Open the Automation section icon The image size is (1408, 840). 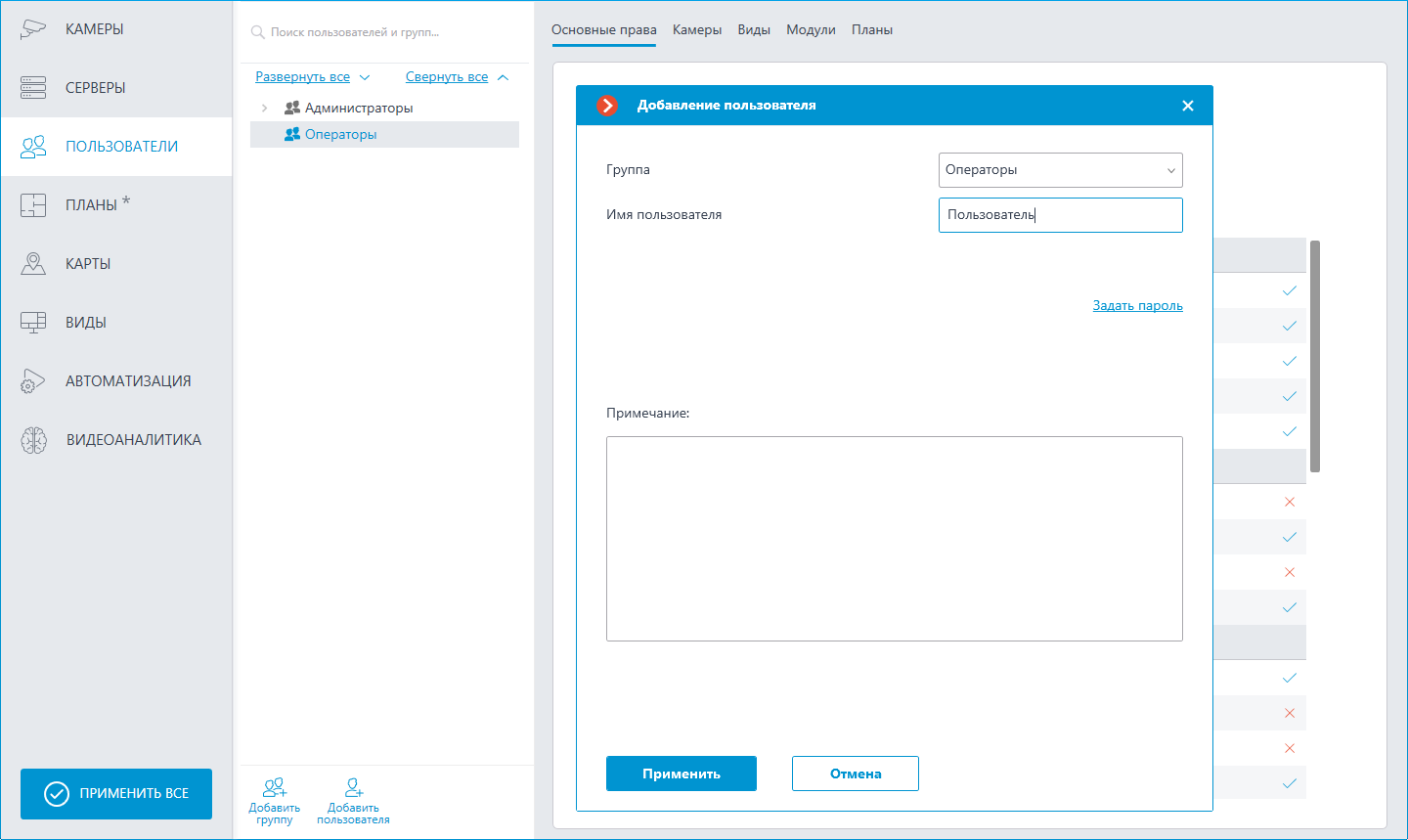33,381
